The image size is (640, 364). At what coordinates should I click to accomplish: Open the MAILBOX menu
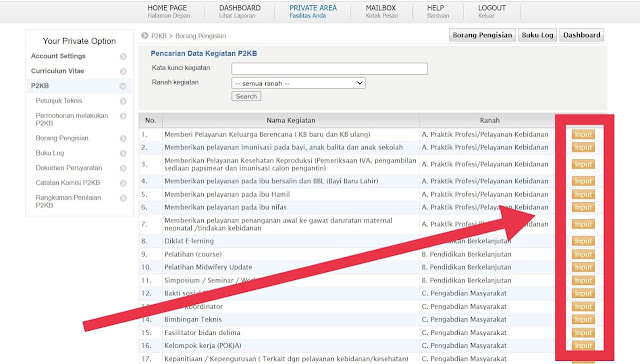pyautogui.click(x=381, y=11)
